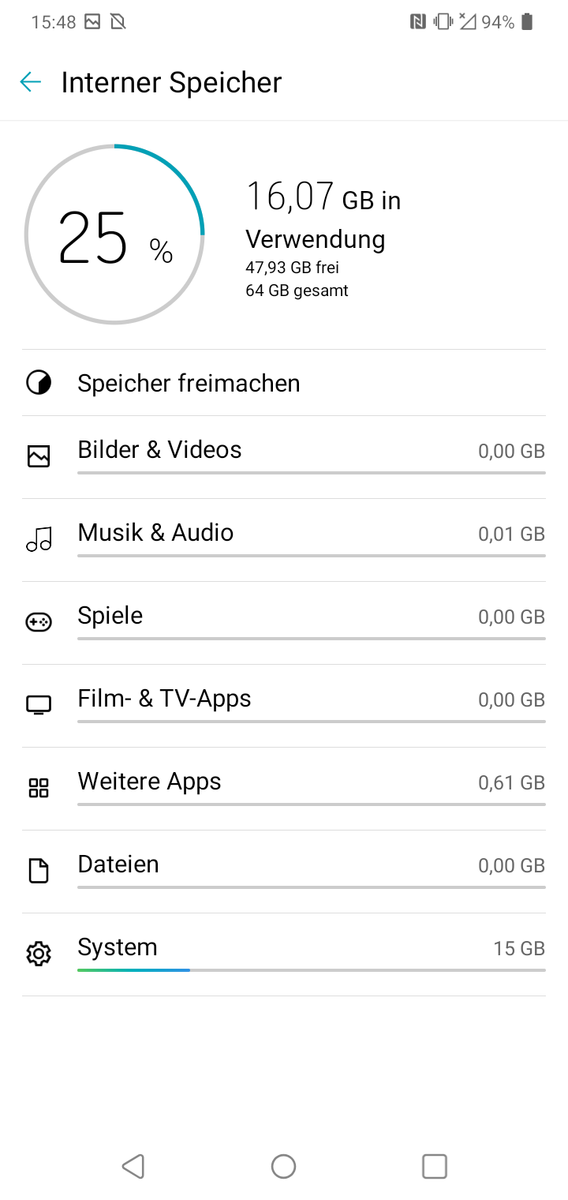Tap the Bilder & Videos picture icon

(38, 457)
